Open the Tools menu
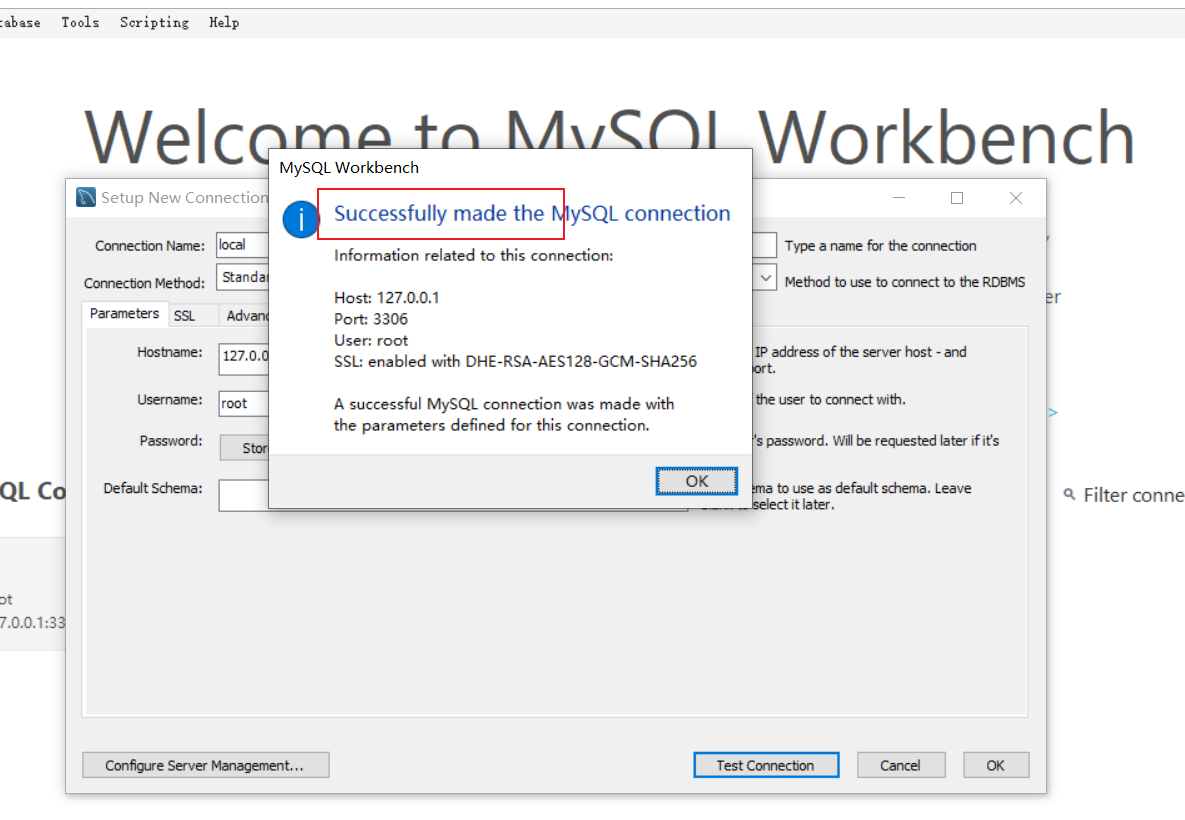1185x820 pixels. click(80, 23)
